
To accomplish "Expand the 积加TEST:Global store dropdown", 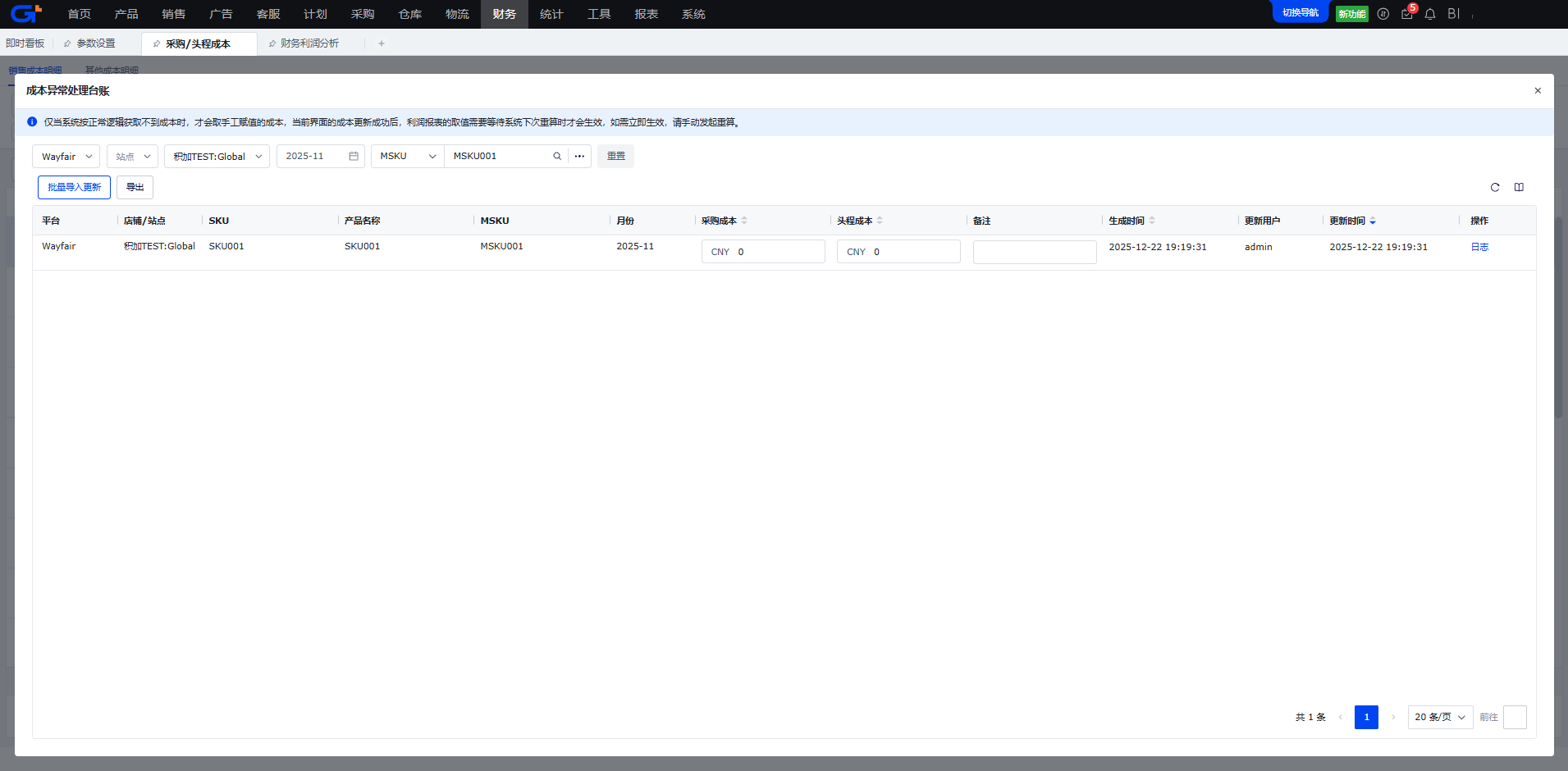I will [x=217, y=157].
